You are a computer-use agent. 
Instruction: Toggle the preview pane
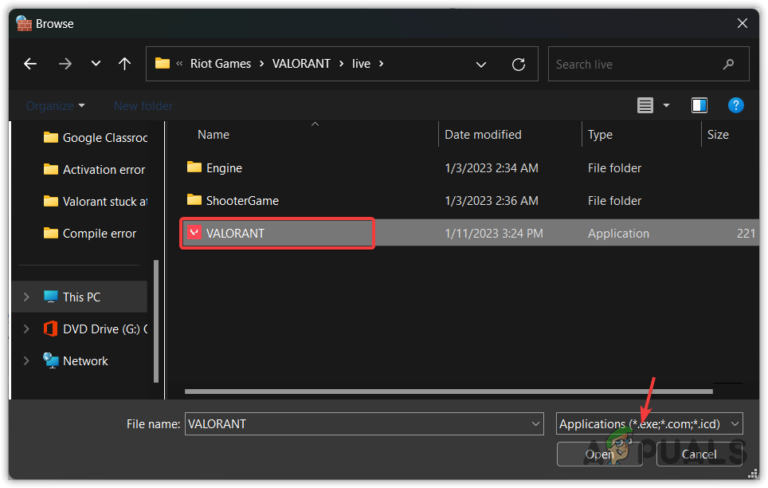699,105
